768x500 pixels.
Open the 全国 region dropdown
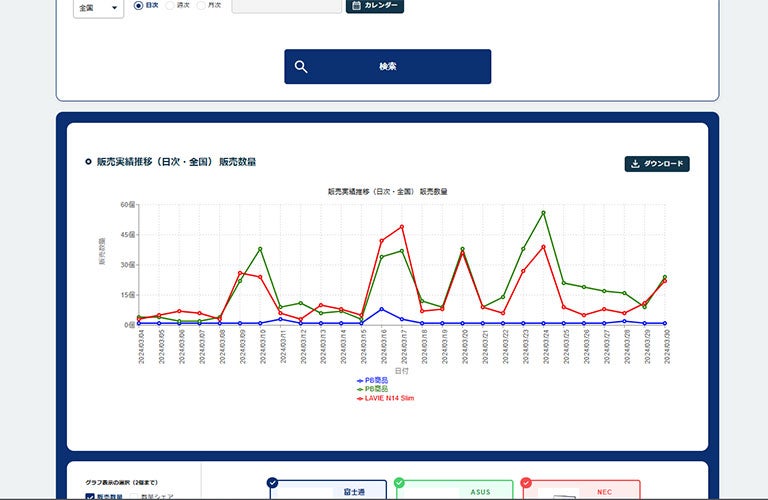click(x=98, y=8)
